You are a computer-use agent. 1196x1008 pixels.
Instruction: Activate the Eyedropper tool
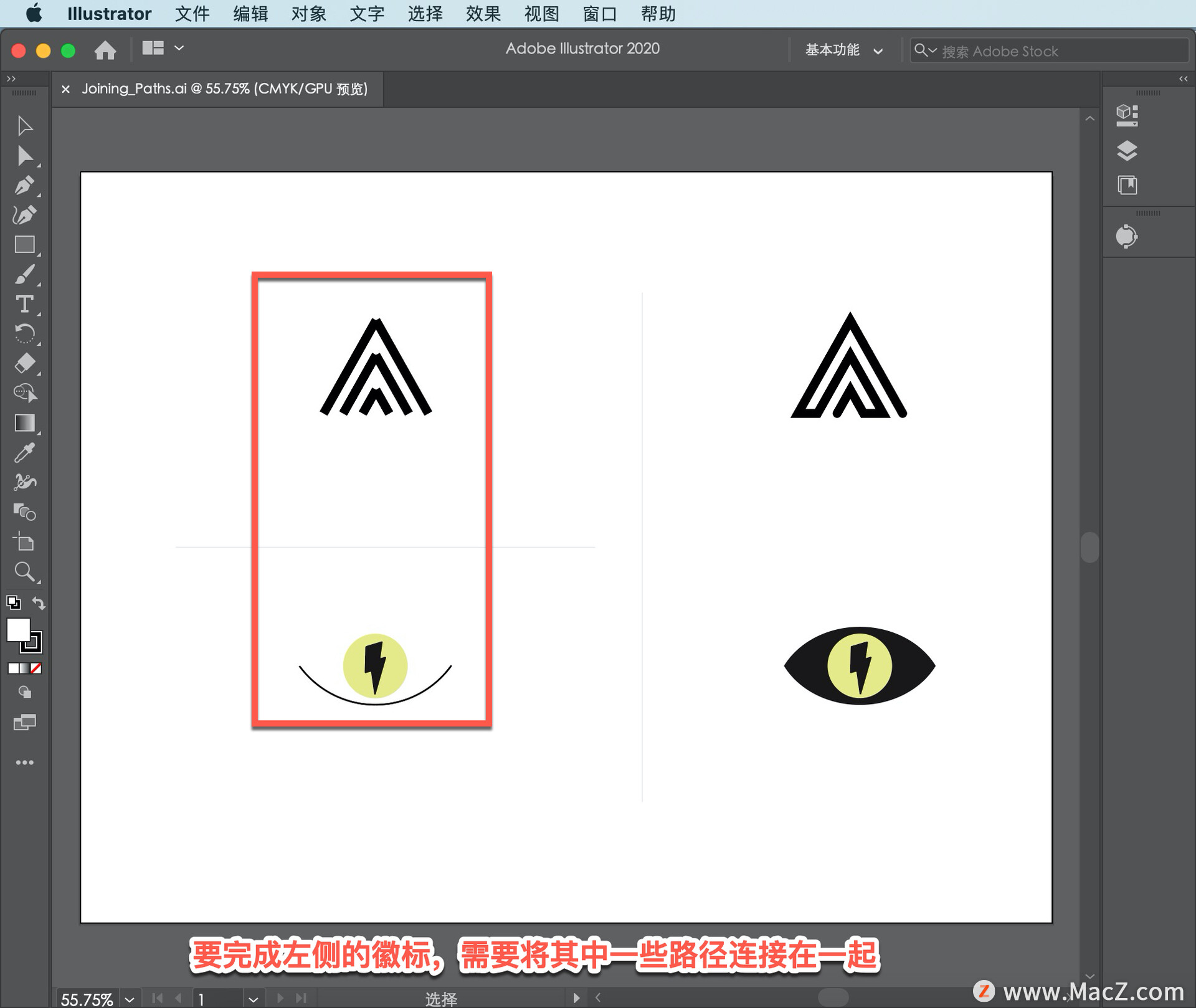[24, 453]
